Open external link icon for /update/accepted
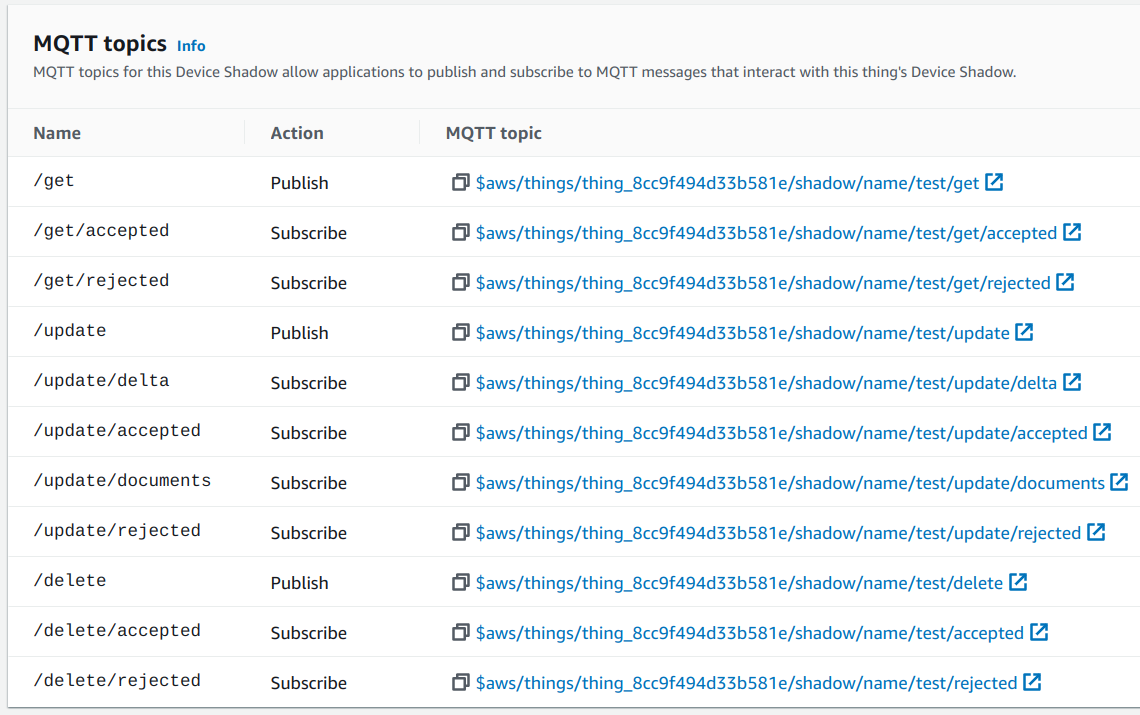 click(x=1102, y=432)
